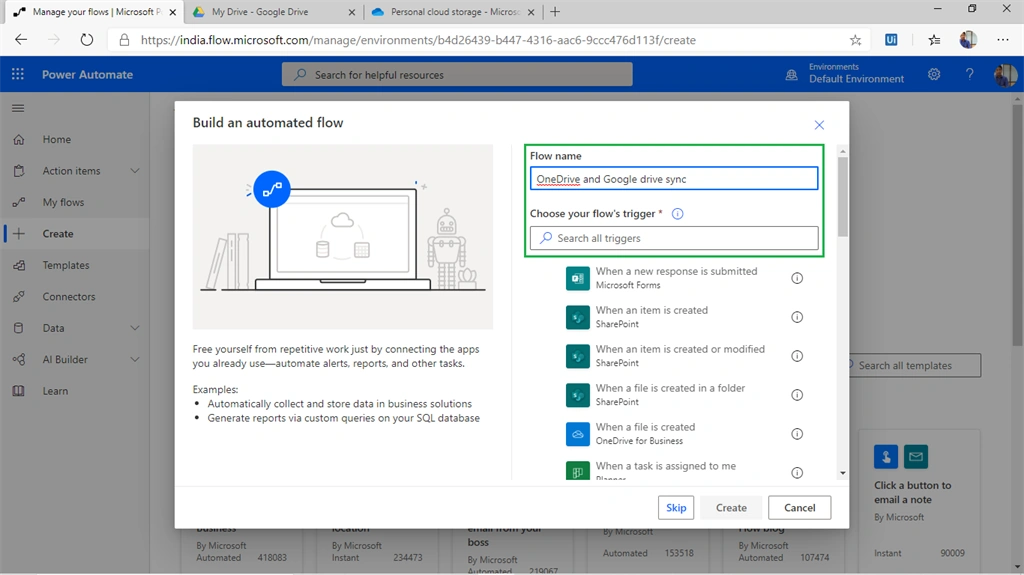Open the account profile picture in header
This screenshot has height=575, width=1024.
tap(1005, 74)
